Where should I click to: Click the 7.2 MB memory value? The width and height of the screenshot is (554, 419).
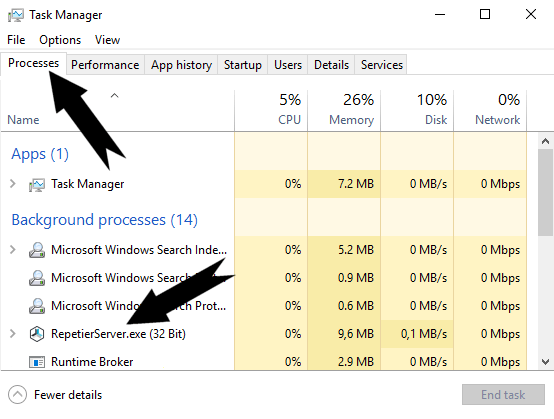(356, 184)
